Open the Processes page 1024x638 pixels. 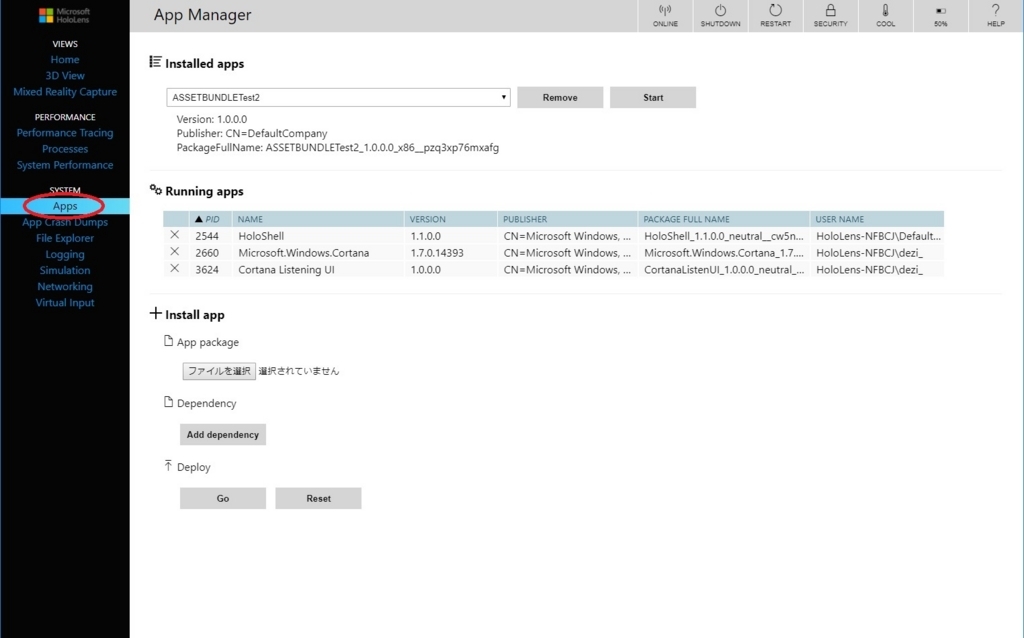click(x=65, y=149)
